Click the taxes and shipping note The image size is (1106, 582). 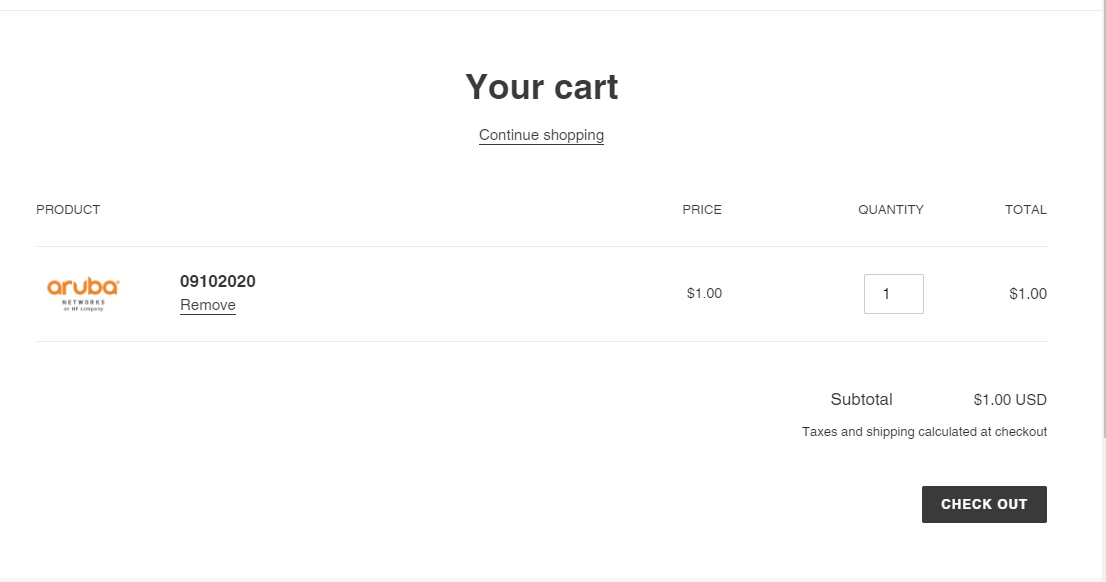924,432
